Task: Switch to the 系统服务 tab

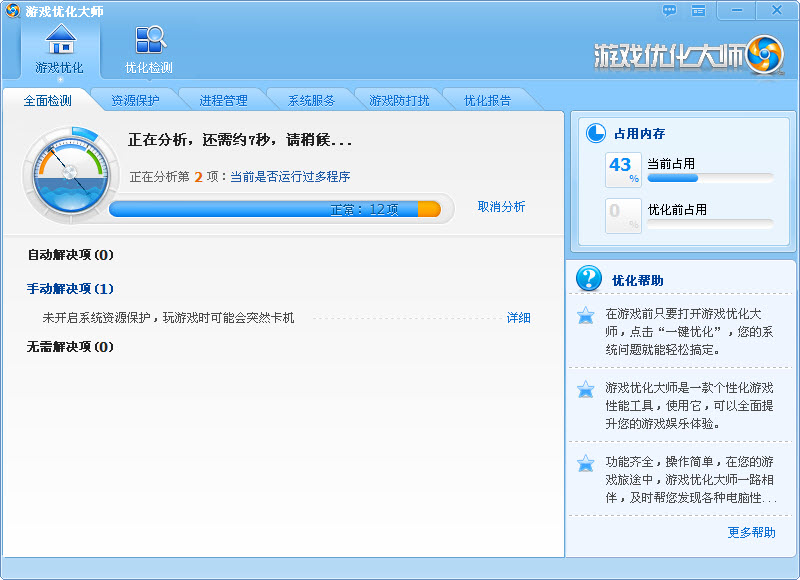Action: pyautogui.click(x=311, y=100)
